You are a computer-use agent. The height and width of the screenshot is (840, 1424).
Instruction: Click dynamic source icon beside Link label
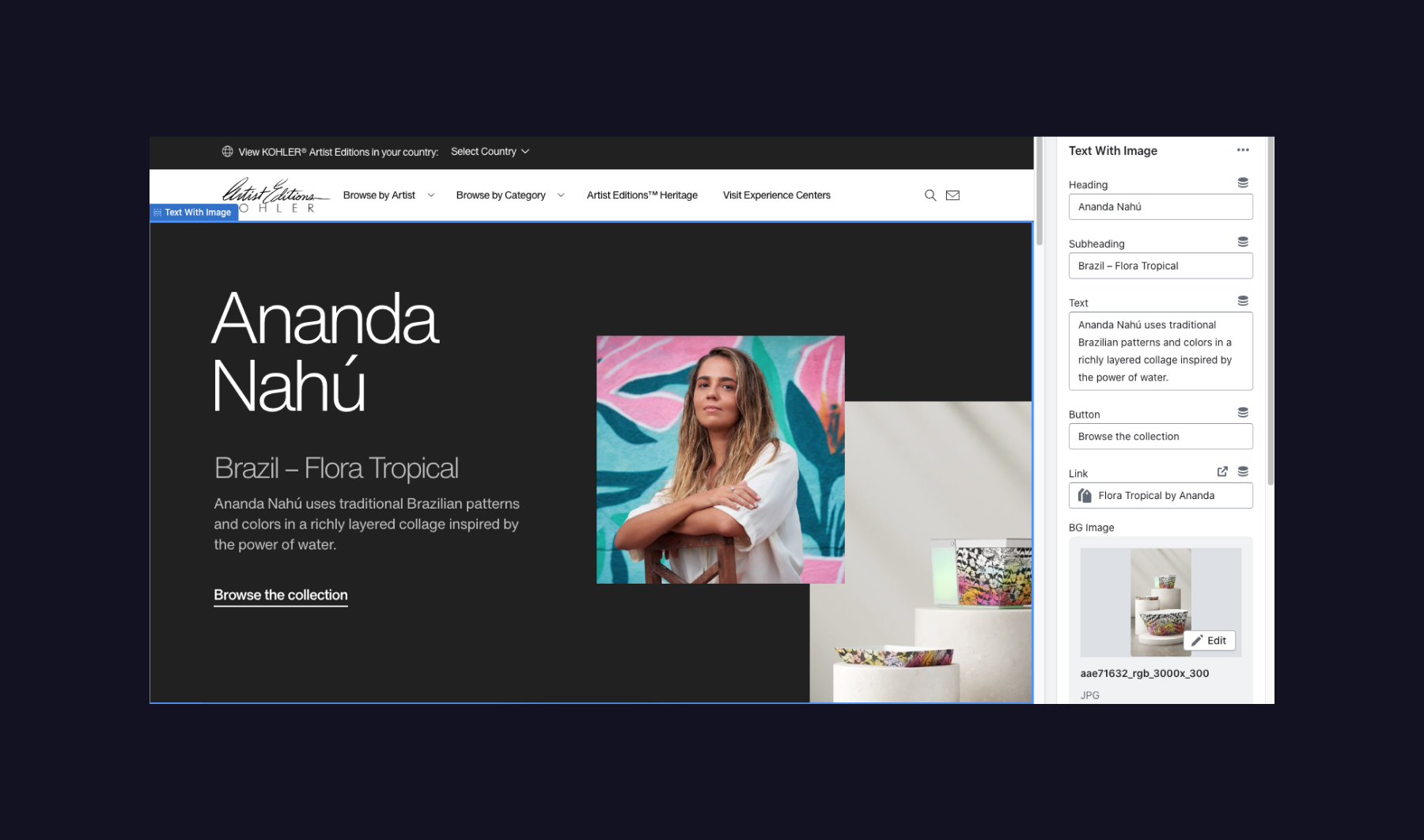tap(1243, 472)
